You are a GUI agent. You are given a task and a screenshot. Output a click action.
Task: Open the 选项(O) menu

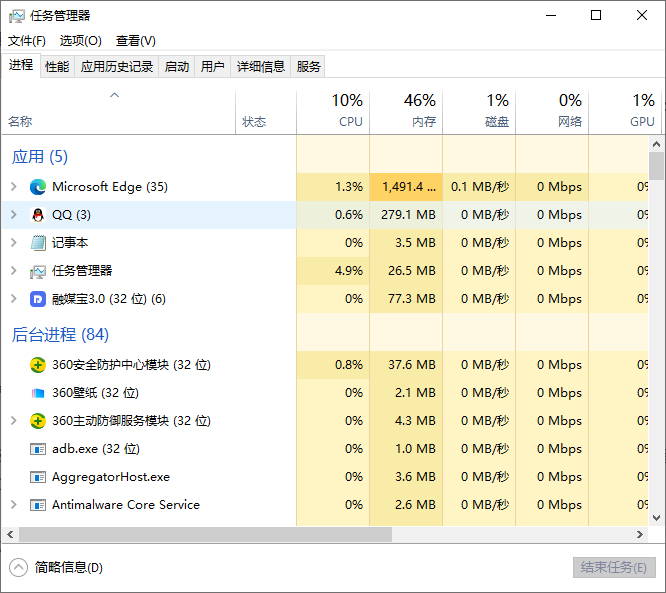click(x=81, y=41)
